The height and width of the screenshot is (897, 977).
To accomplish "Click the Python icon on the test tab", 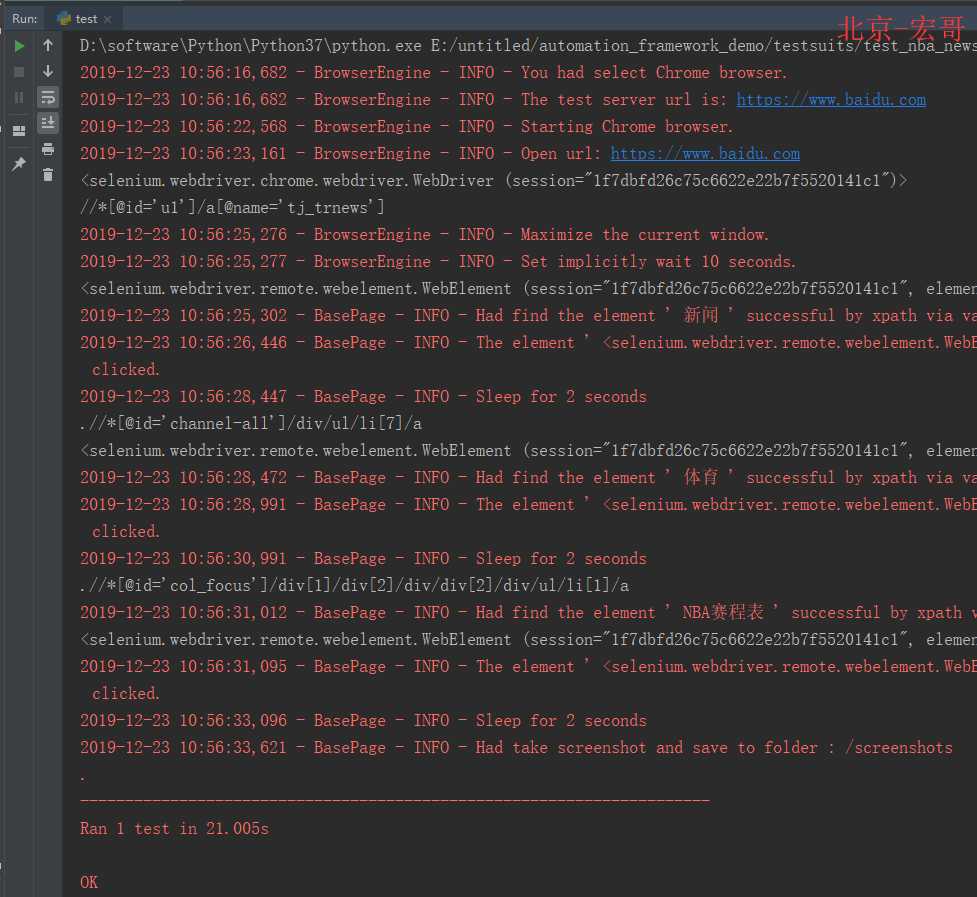I will click(x=64, y=19).
